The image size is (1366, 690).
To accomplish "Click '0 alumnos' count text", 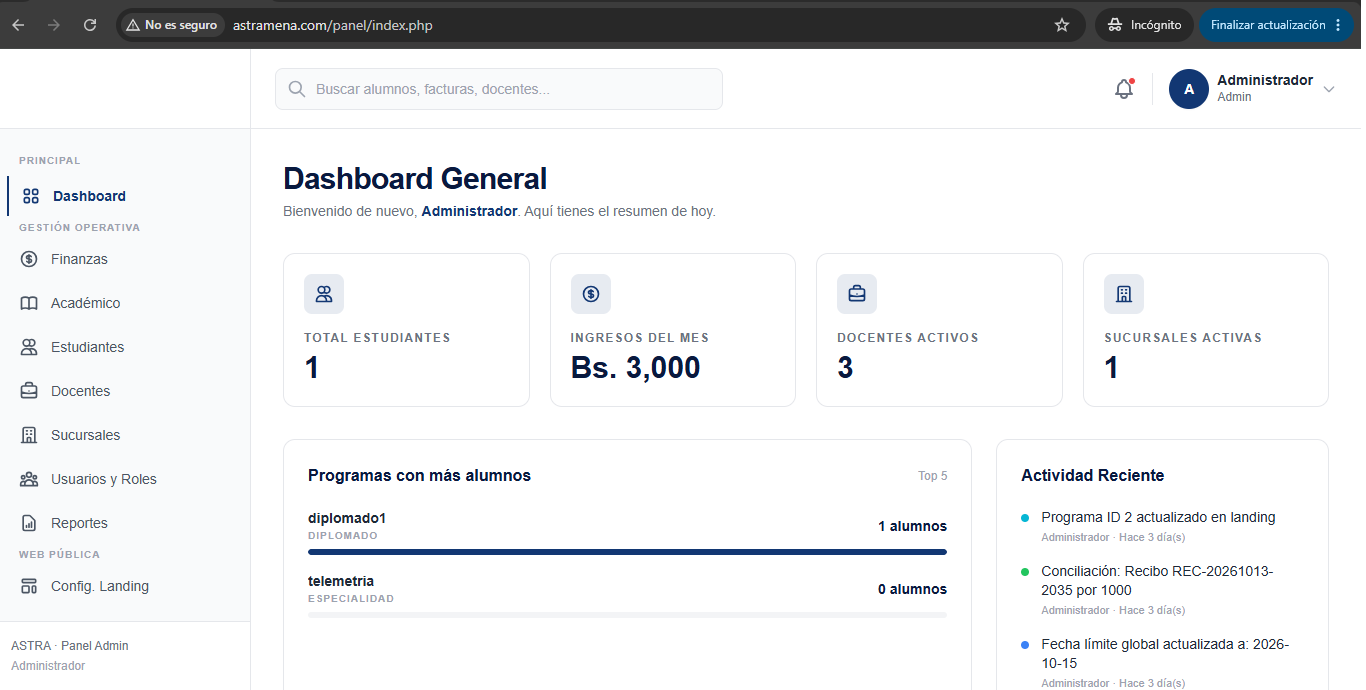I will pyautogui.click(x=912, y=589).
